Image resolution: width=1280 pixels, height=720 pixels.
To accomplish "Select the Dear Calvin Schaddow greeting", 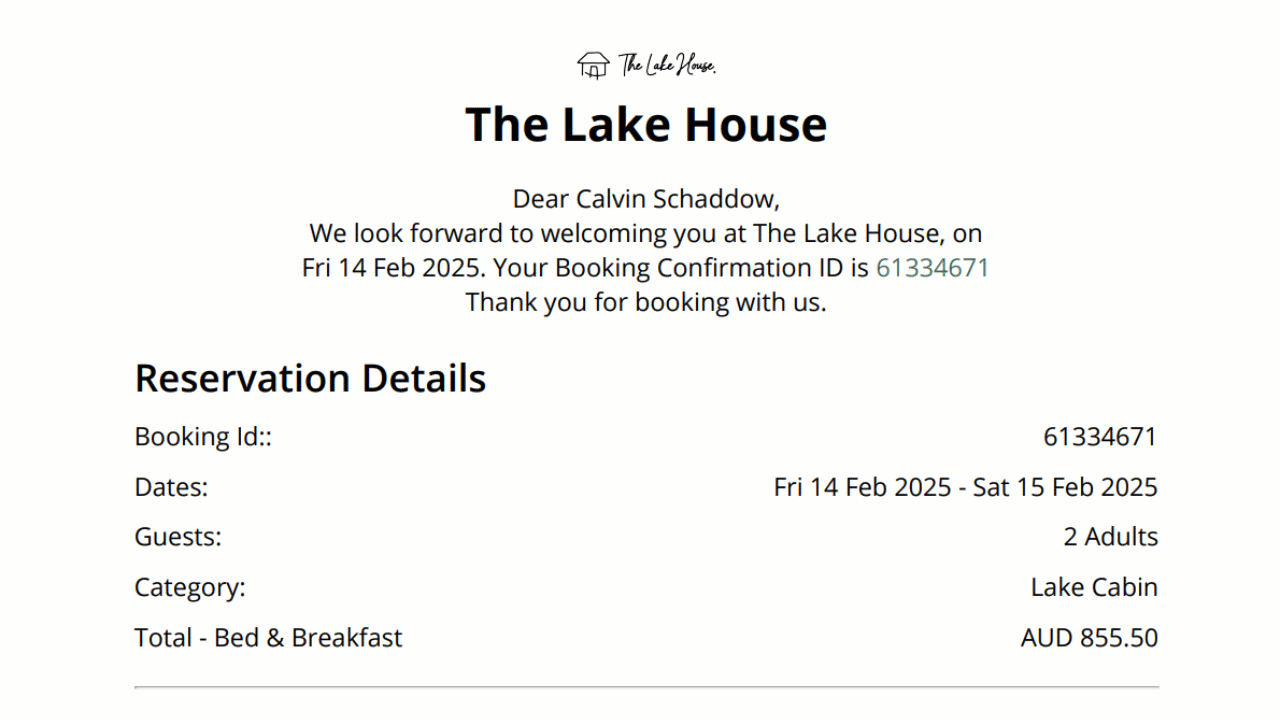I will pos(646,199).
